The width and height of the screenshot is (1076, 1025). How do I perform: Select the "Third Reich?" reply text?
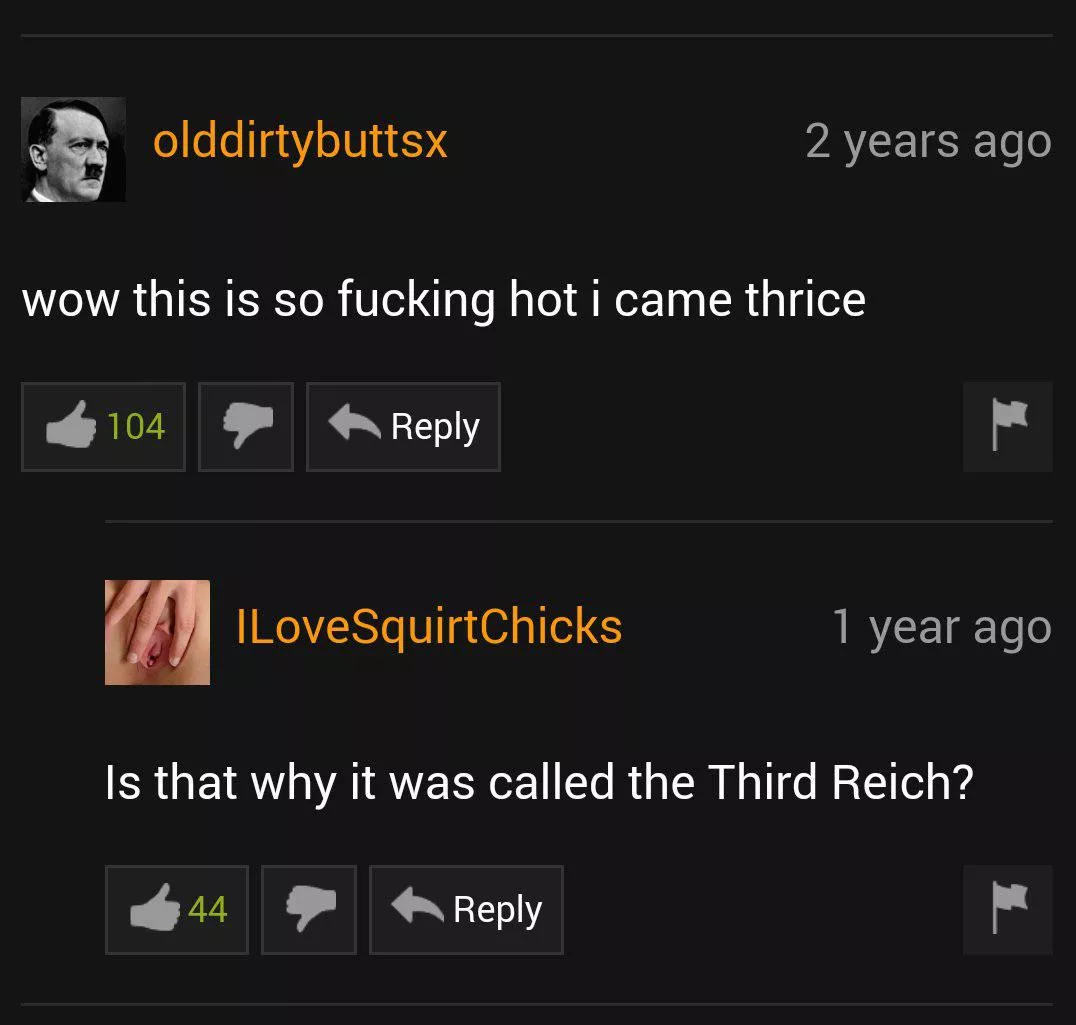[x=539, y=783]
